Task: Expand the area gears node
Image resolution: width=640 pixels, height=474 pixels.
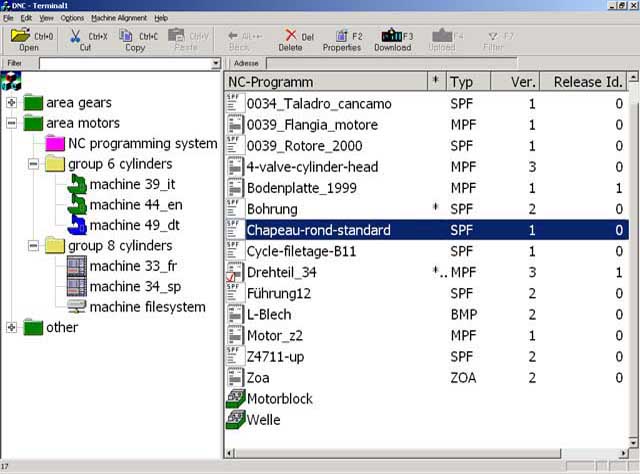Action: click(11, 102)
